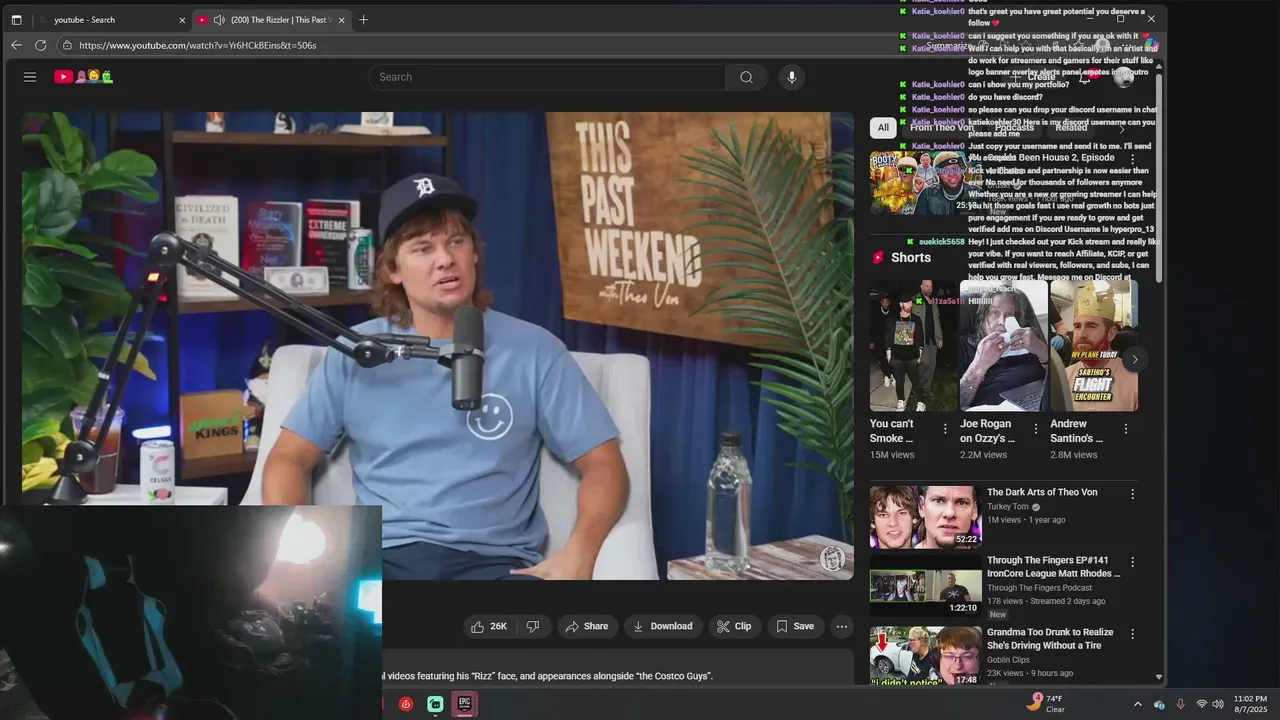Open options for the Joe Rogan short

pos(1035,429)
